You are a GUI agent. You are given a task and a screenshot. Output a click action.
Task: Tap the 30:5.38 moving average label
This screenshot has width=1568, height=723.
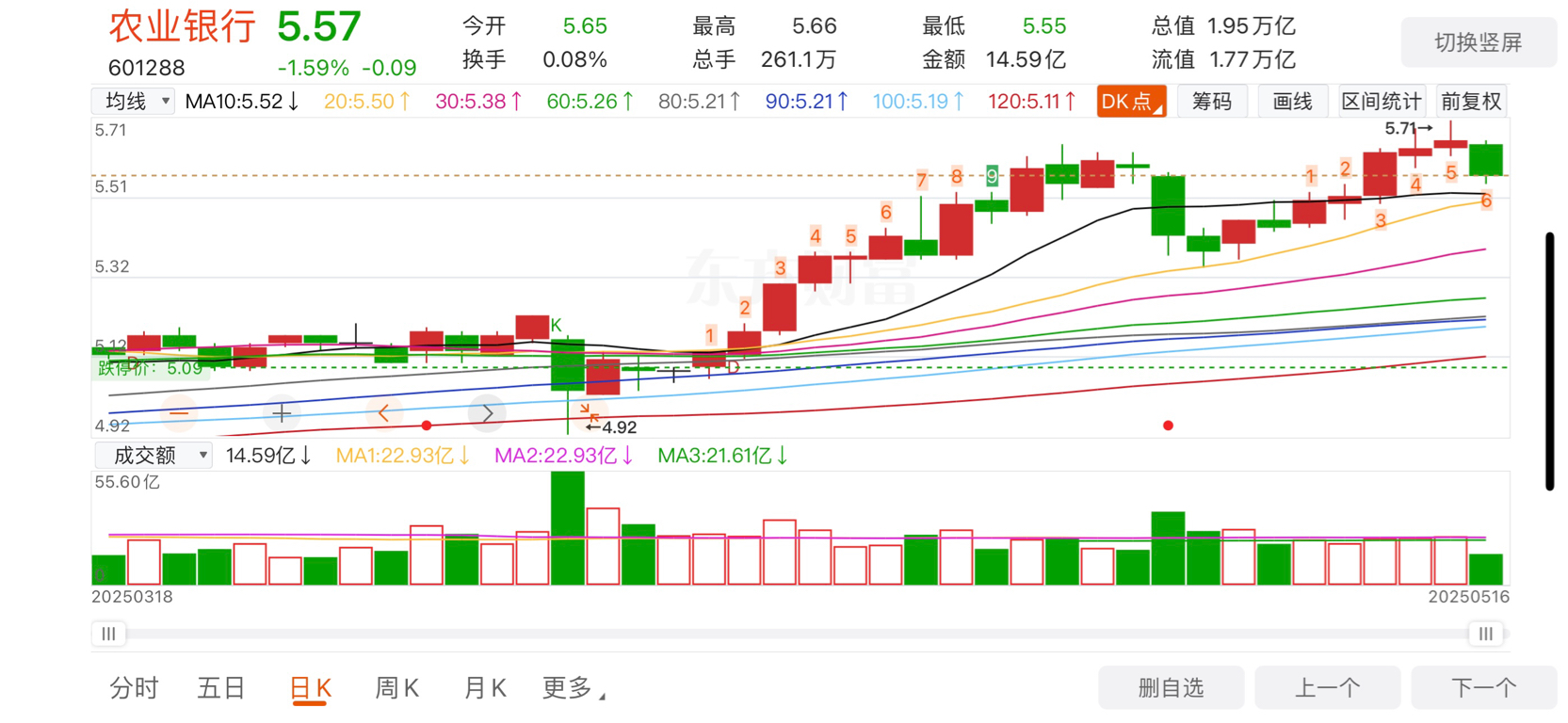(x=478, y=102)
